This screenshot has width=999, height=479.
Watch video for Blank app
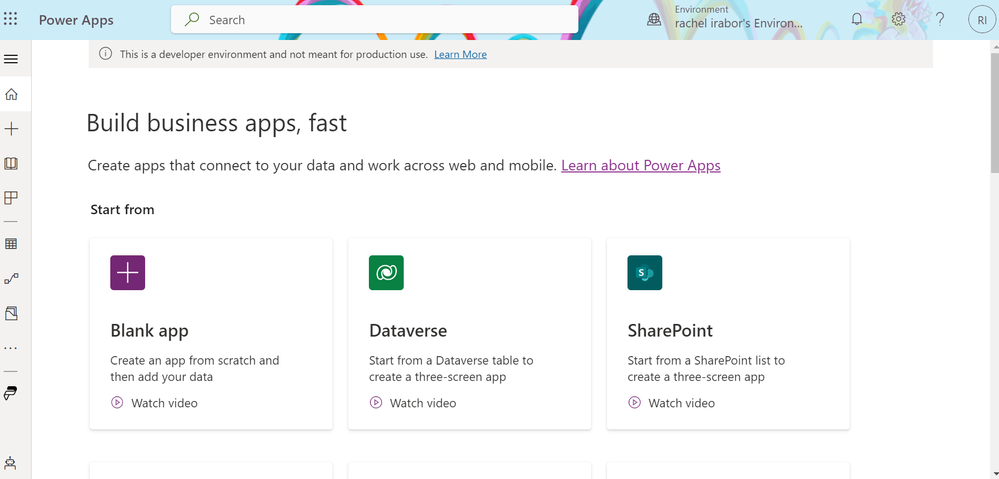tap(164, 403)
